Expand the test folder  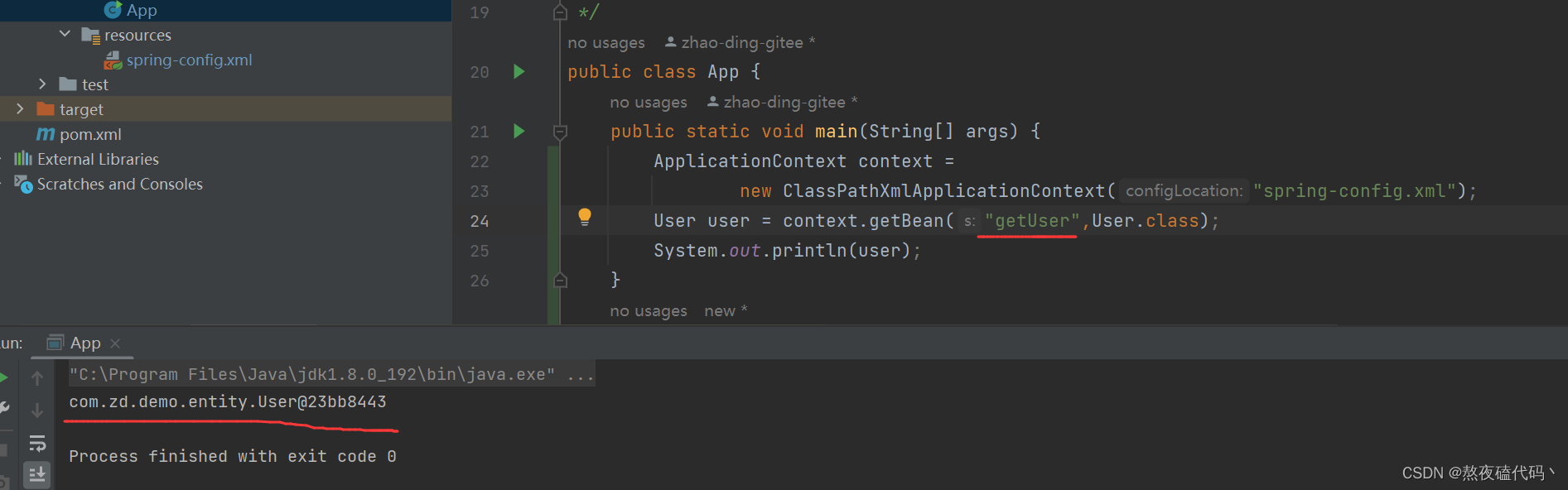[x=42, y=84]
